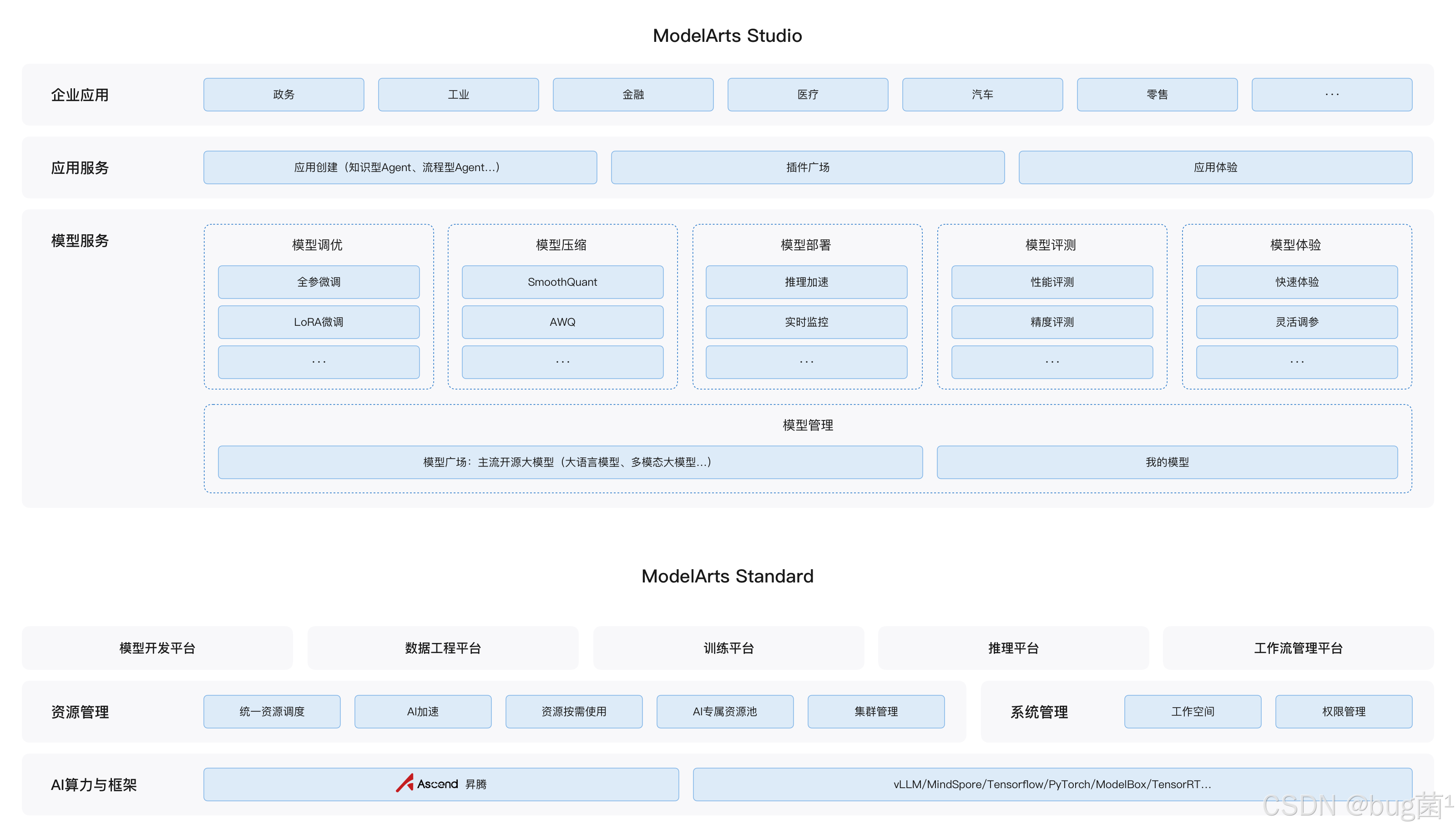Click the ModelArts Standard title
Screen dimensions: 1456x830
[x=727, y=576]
